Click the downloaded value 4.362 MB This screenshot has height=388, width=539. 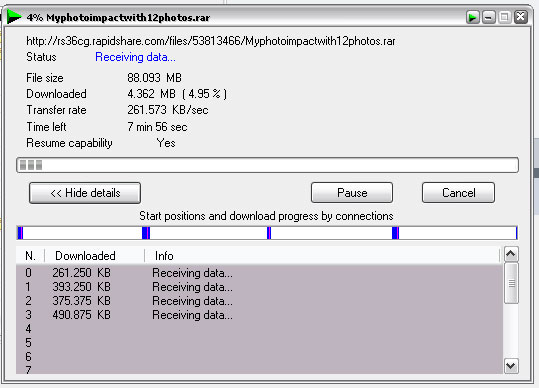[x=152, y=94]
